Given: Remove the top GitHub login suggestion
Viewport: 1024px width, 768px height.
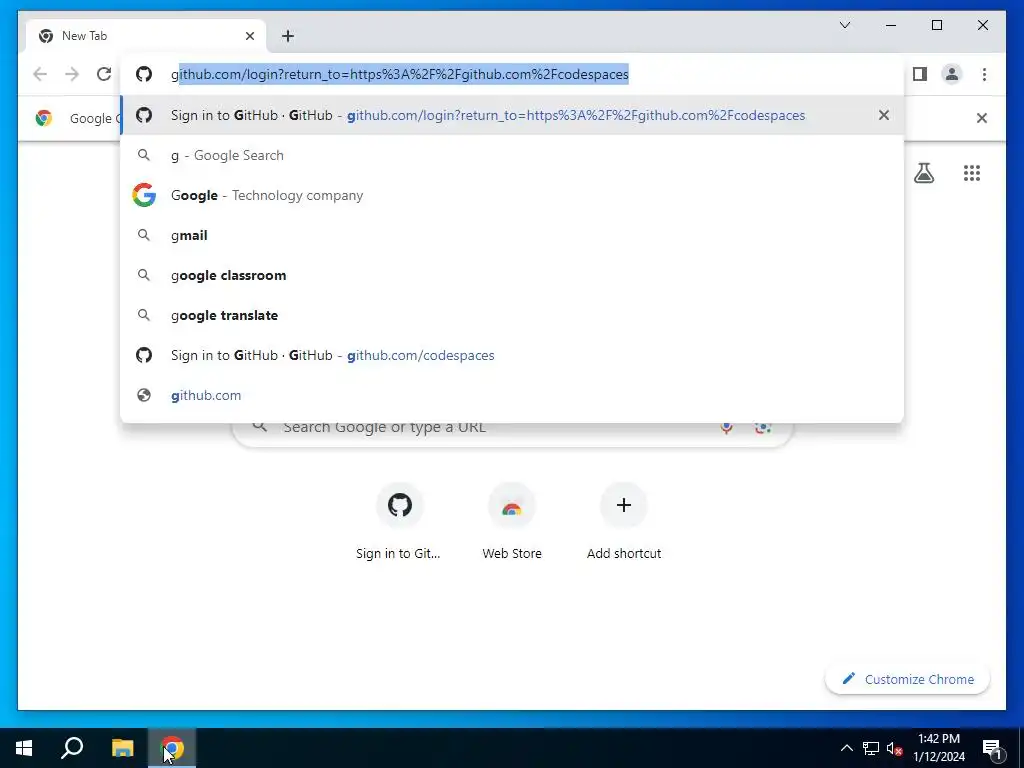Looking at the screenshot, I should (884, 115).
